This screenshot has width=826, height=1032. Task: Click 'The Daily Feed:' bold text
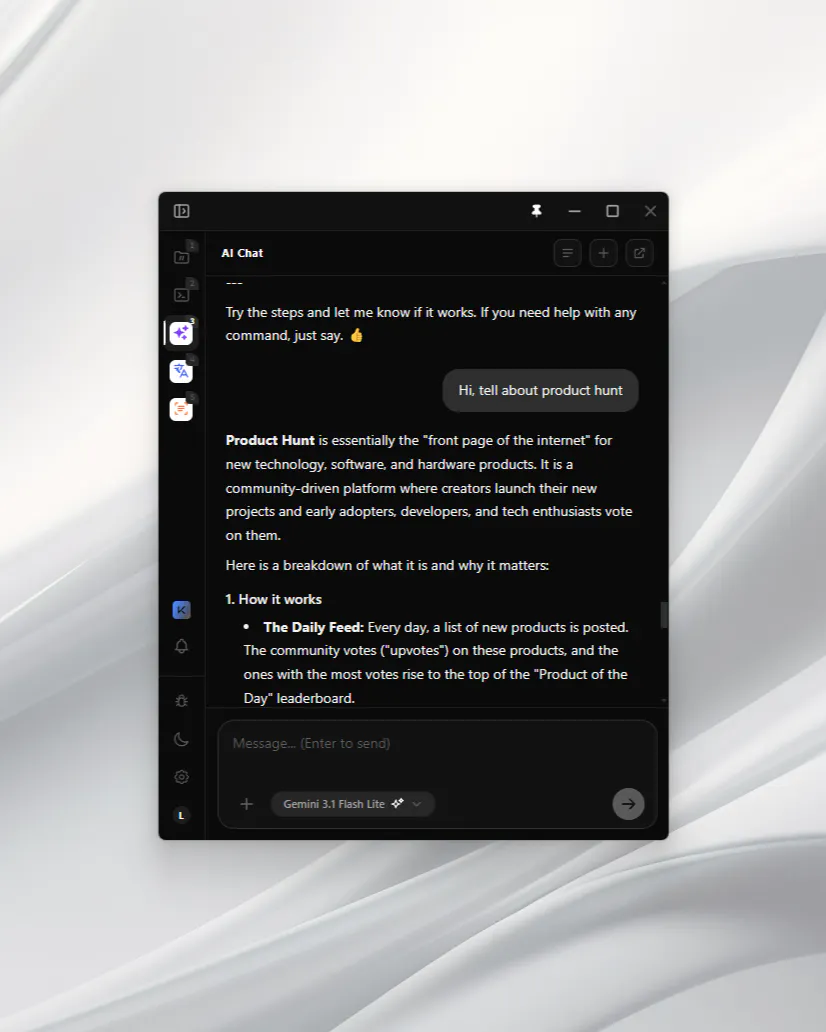coord(313,627)
